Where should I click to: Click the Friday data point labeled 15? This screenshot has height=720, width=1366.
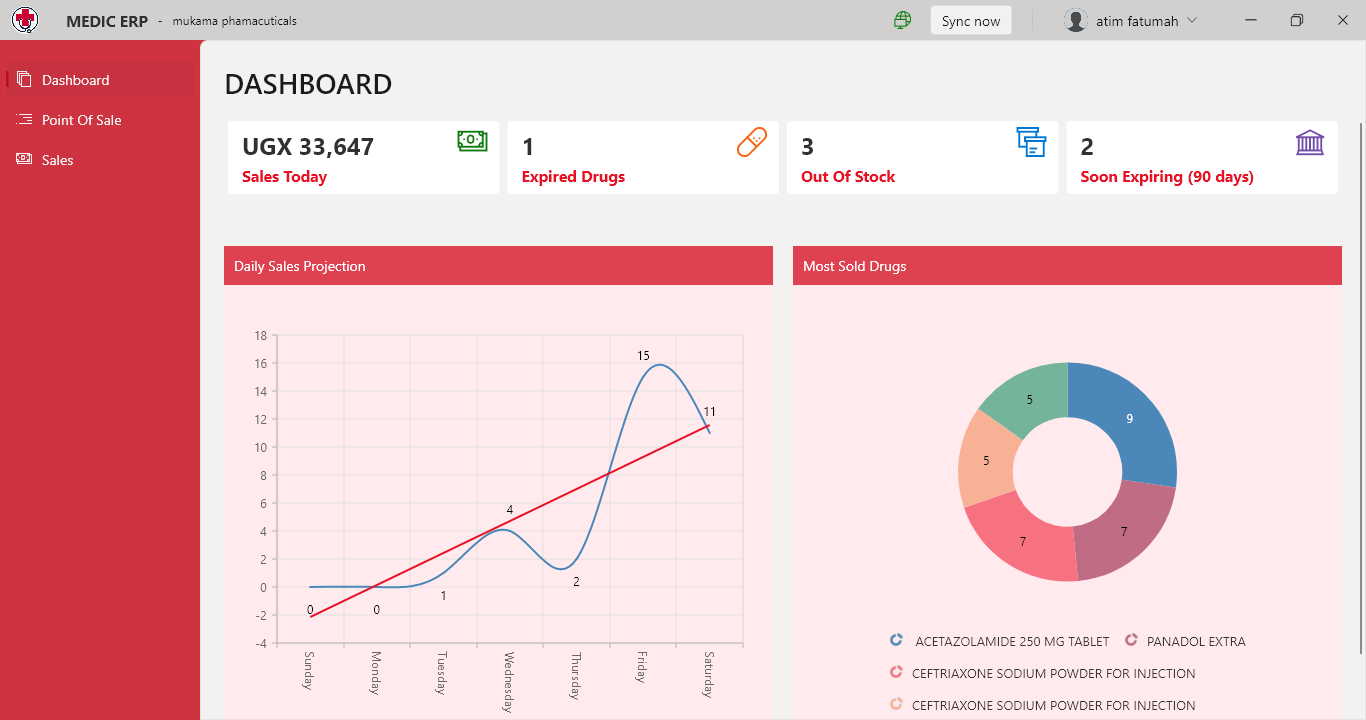pos(659,365)
